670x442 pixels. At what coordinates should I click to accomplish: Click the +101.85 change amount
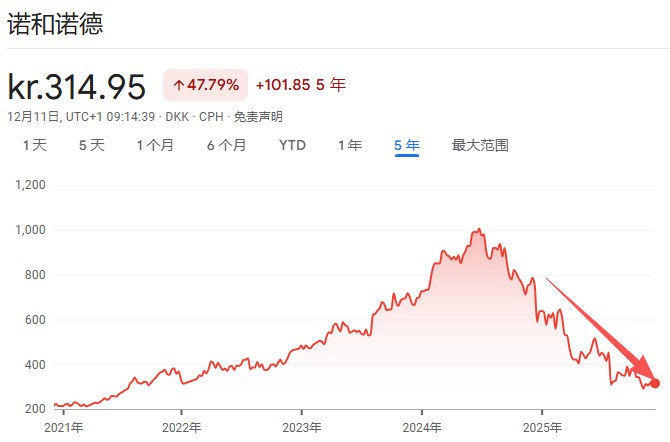(x=283, y=86)
